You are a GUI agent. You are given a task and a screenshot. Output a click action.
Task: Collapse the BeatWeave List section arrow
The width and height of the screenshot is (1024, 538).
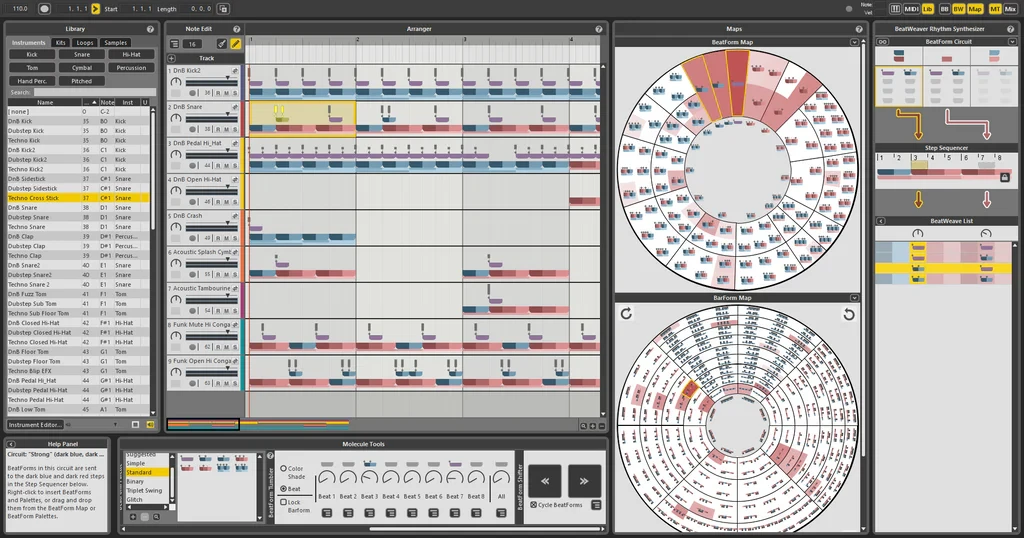[x=881, y=221]
